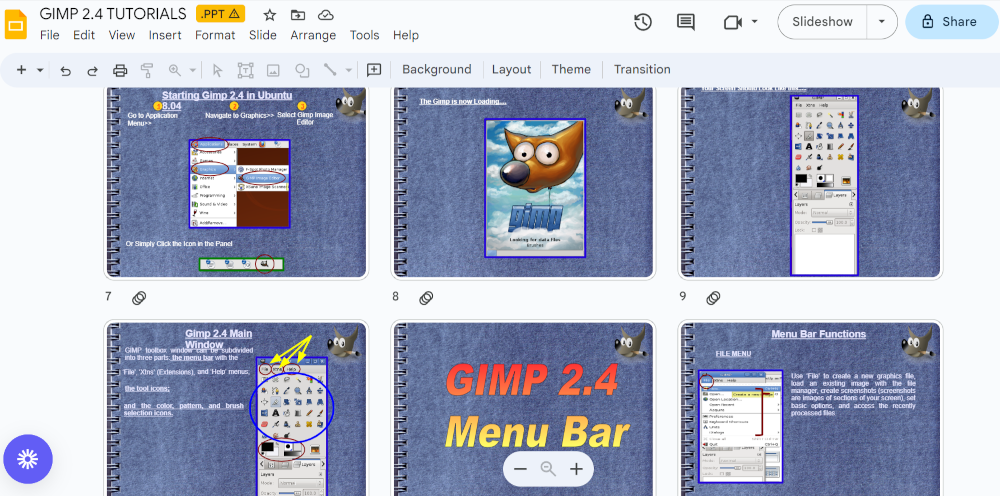Click the floating zoom magnifier icon
The height and width of the screenshot is (496, 1000).
[x=548, y=469]
